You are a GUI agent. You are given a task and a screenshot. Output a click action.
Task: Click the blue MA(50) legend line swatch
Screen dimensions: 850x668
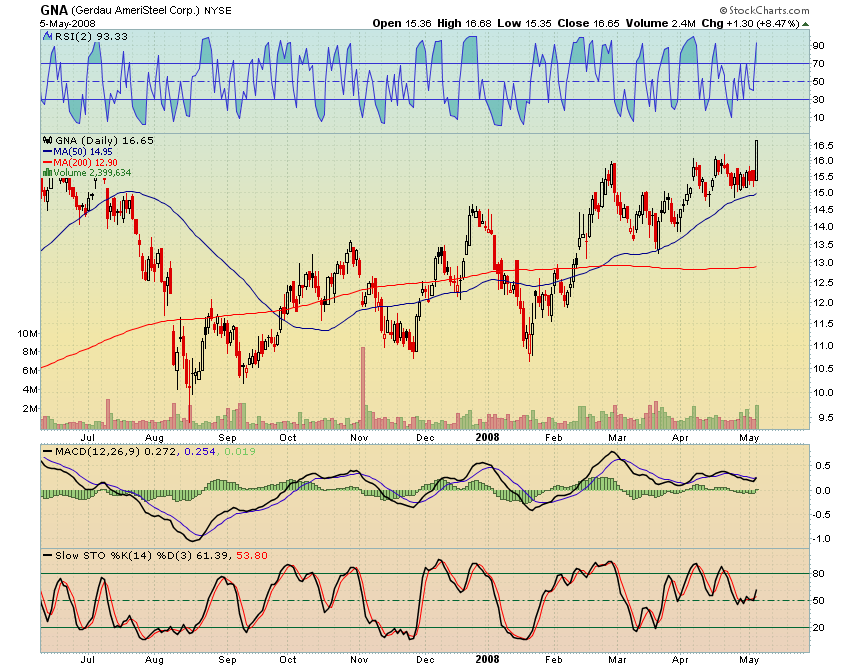pyautogui.click(x=47, y=152)
